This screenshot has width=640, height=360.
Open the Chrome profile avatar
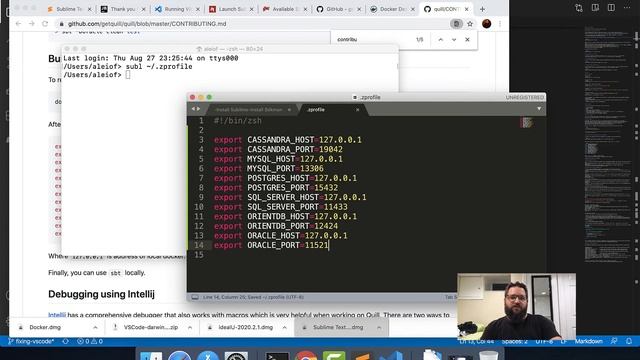[486, 24]
